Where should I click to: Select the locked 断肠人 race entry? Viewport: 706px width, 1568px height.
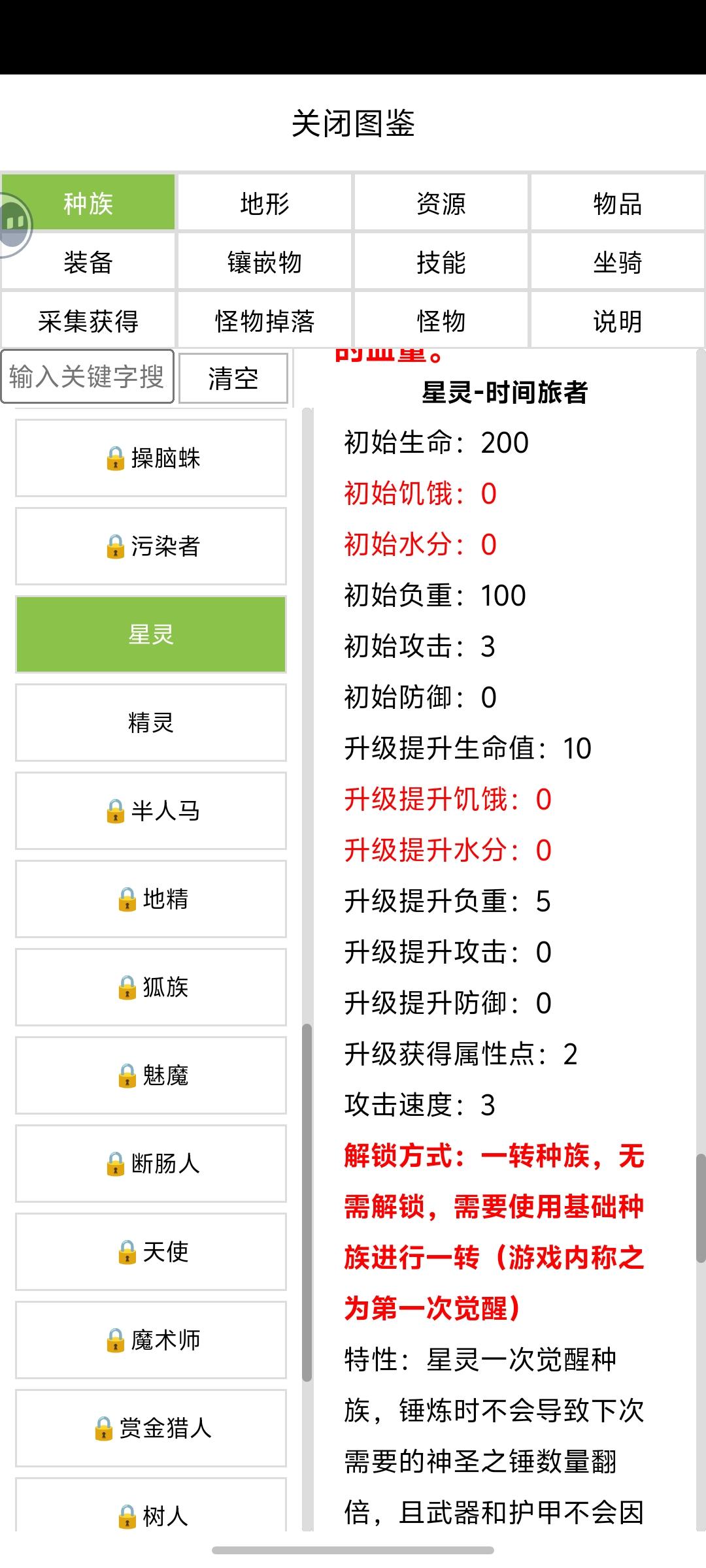pyautogui.click(x=151, y=1164)
